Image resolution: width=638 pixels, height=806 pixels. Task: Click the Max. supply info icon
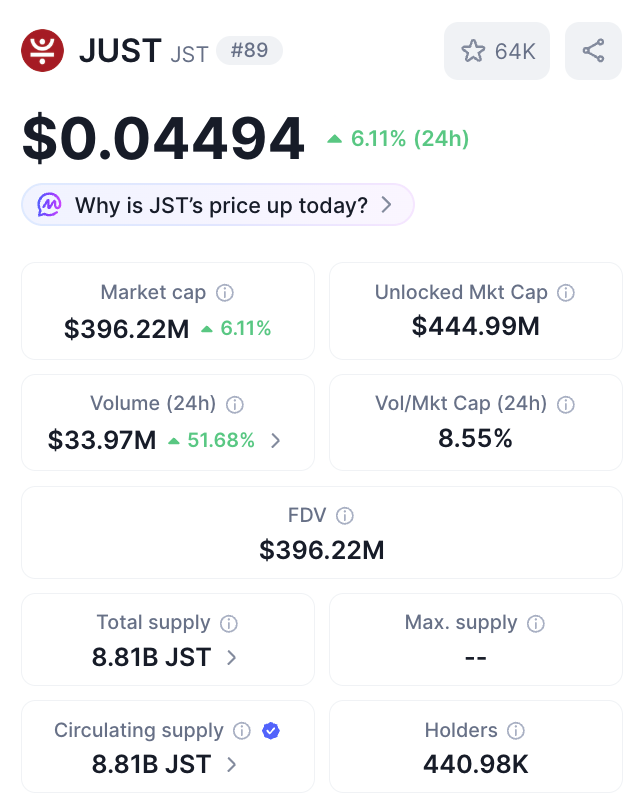(x=536, y=623)
